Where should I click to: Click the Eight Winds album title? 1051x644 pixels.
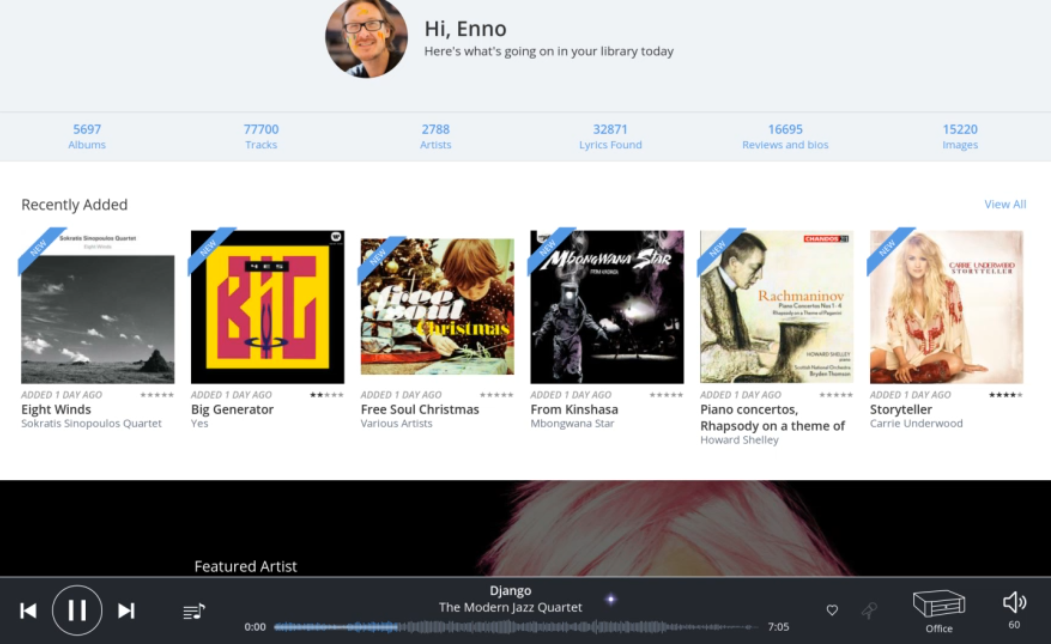point(56,409)
